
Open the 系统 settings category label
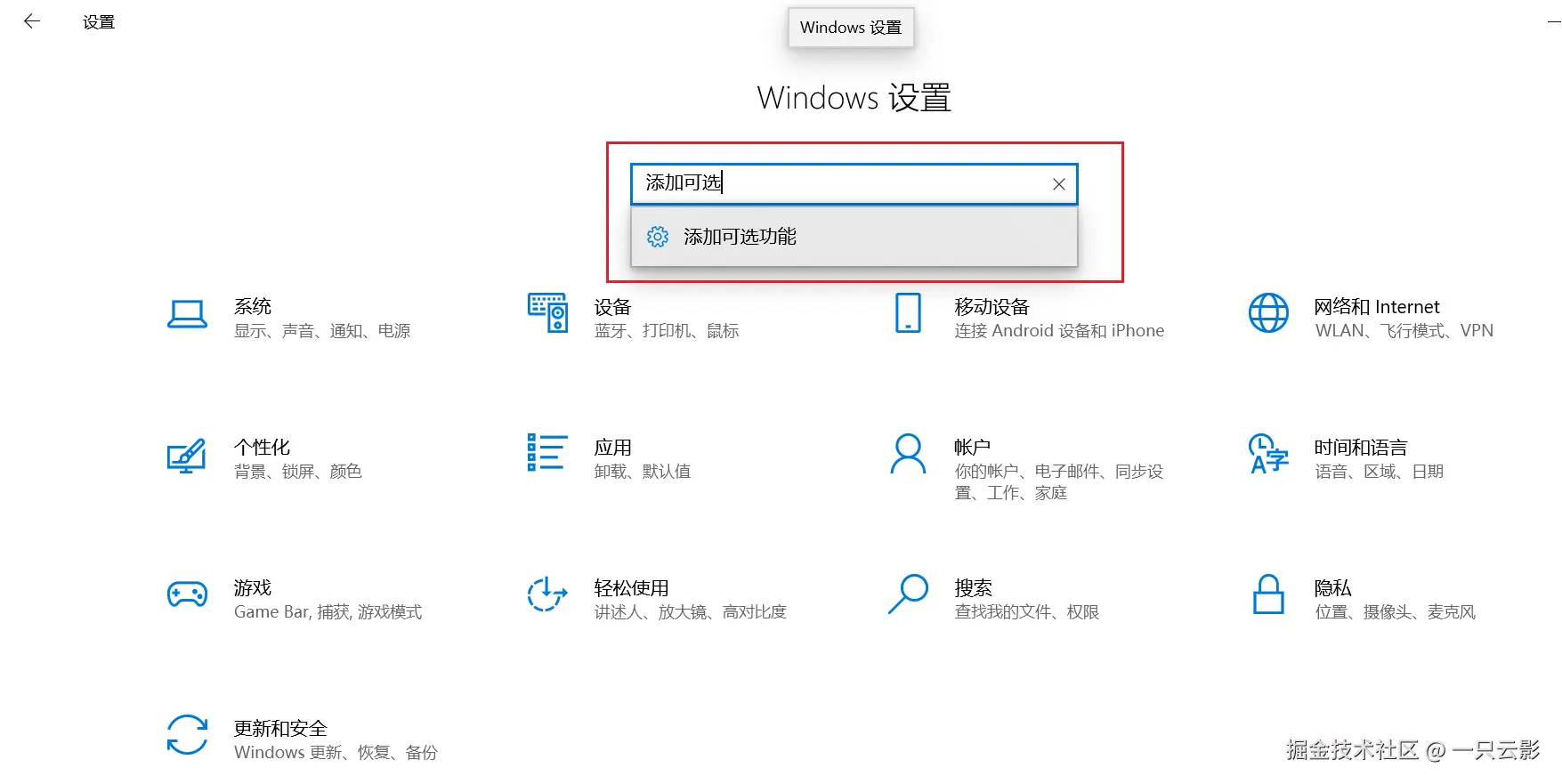[253, 306]
